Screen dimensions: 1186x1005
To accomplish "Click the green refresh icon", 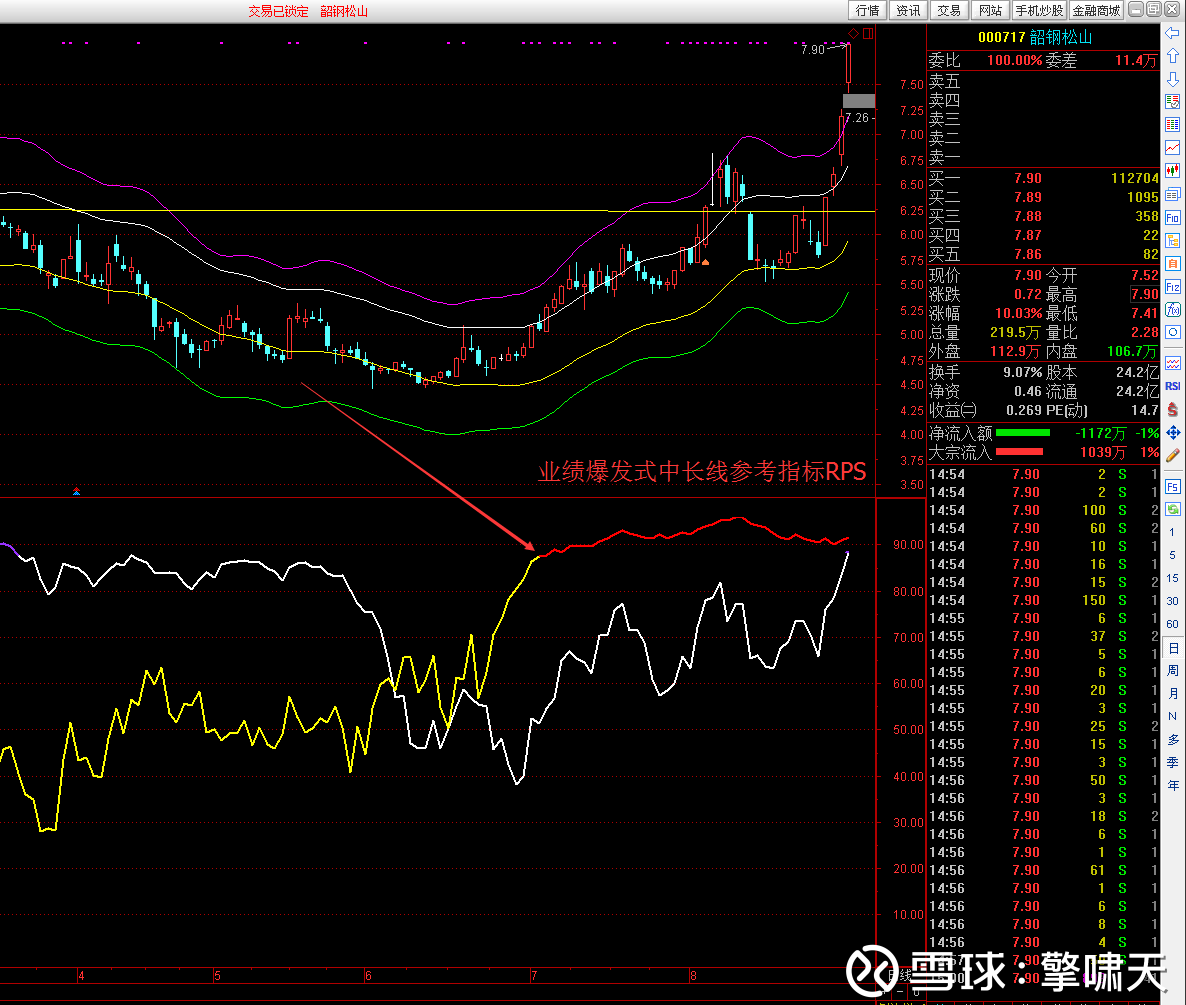I will tap(1172, 509).
